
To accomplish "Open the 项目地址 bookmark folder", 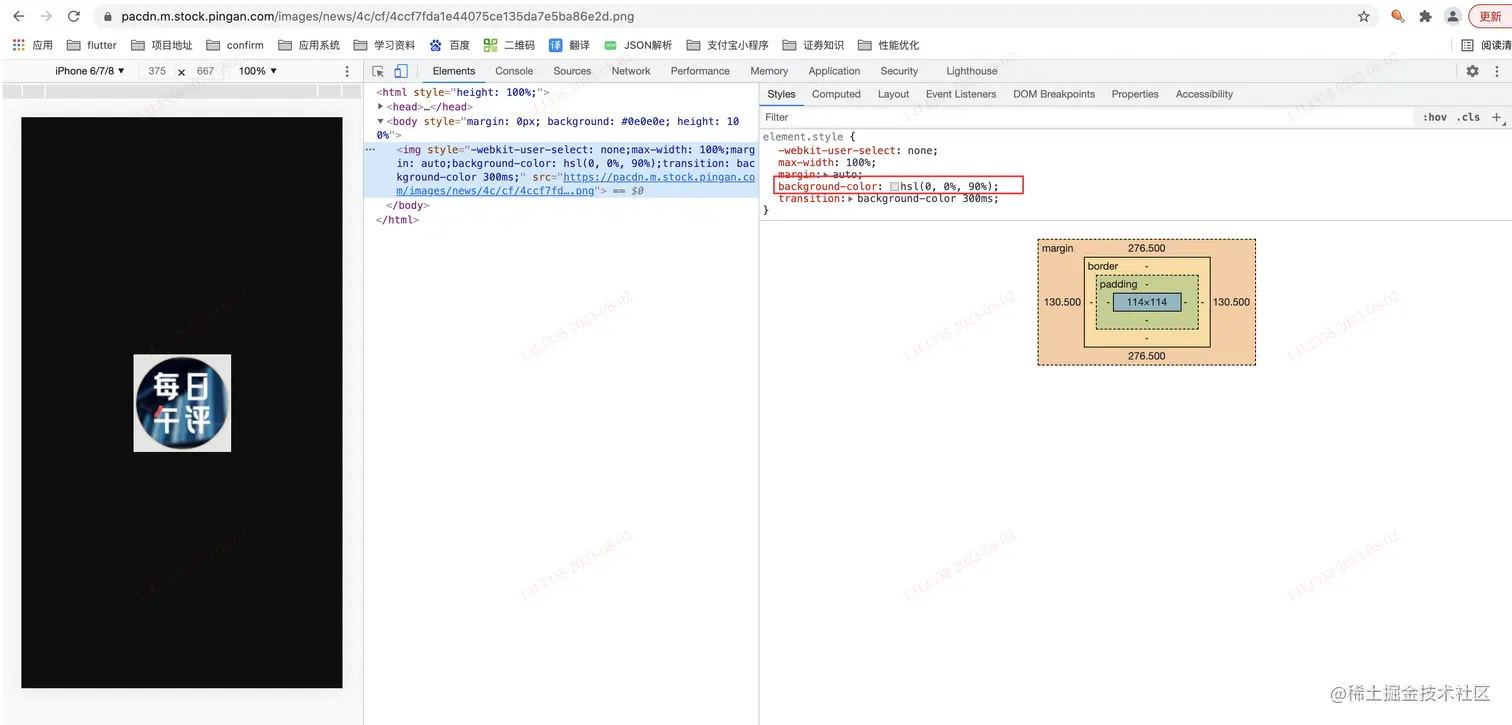I will (161, 45).
